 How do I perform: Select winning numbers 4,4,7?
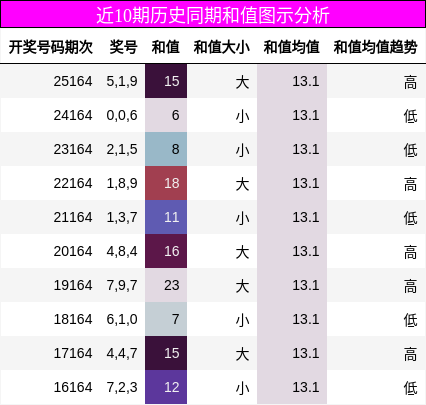[x=122, y=354]
